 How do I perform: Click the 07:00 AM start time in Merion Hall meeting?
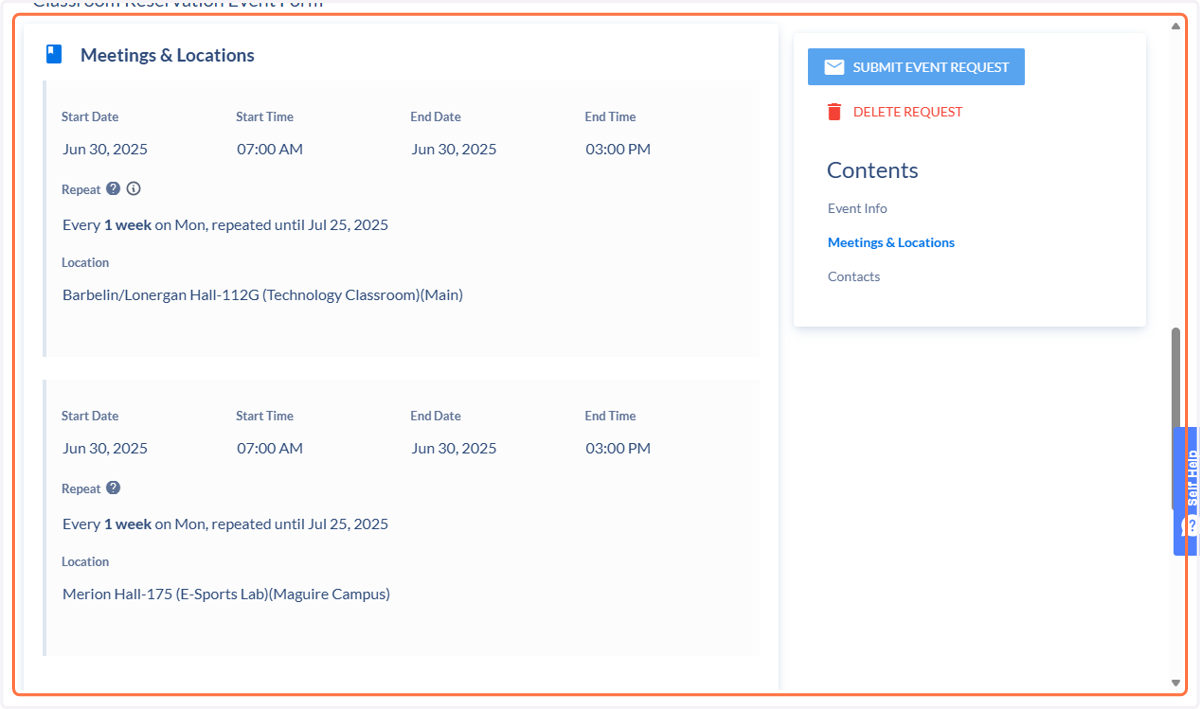270,448
